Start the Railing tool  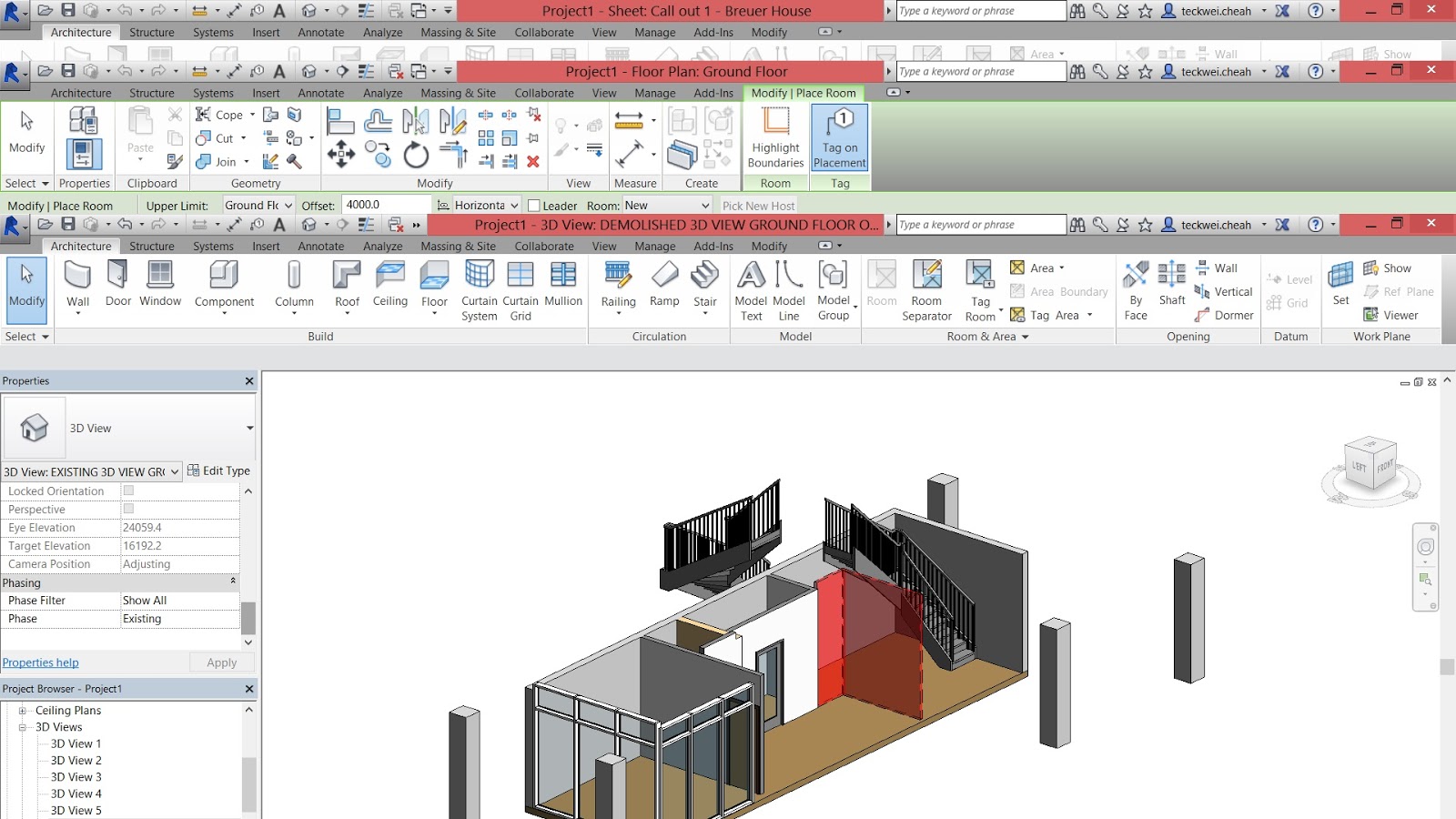pyautogui.click(x=618, y=287)
